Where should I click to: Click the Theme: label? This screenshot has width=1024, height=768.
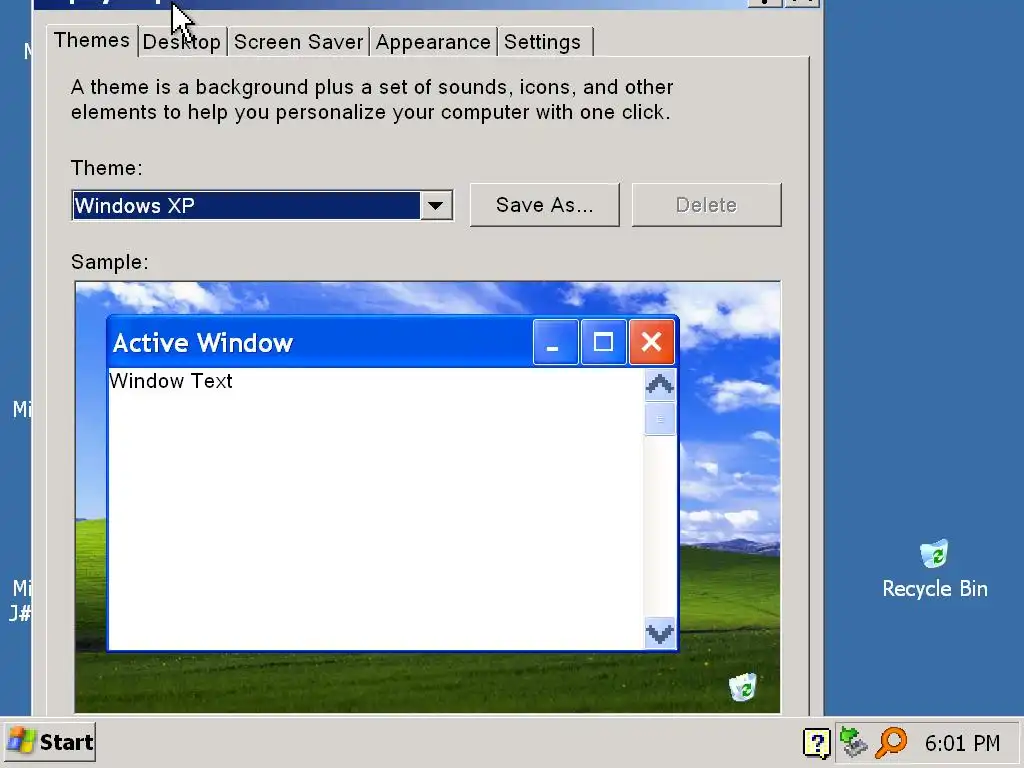pyautogui.click(x=106, y=168)
